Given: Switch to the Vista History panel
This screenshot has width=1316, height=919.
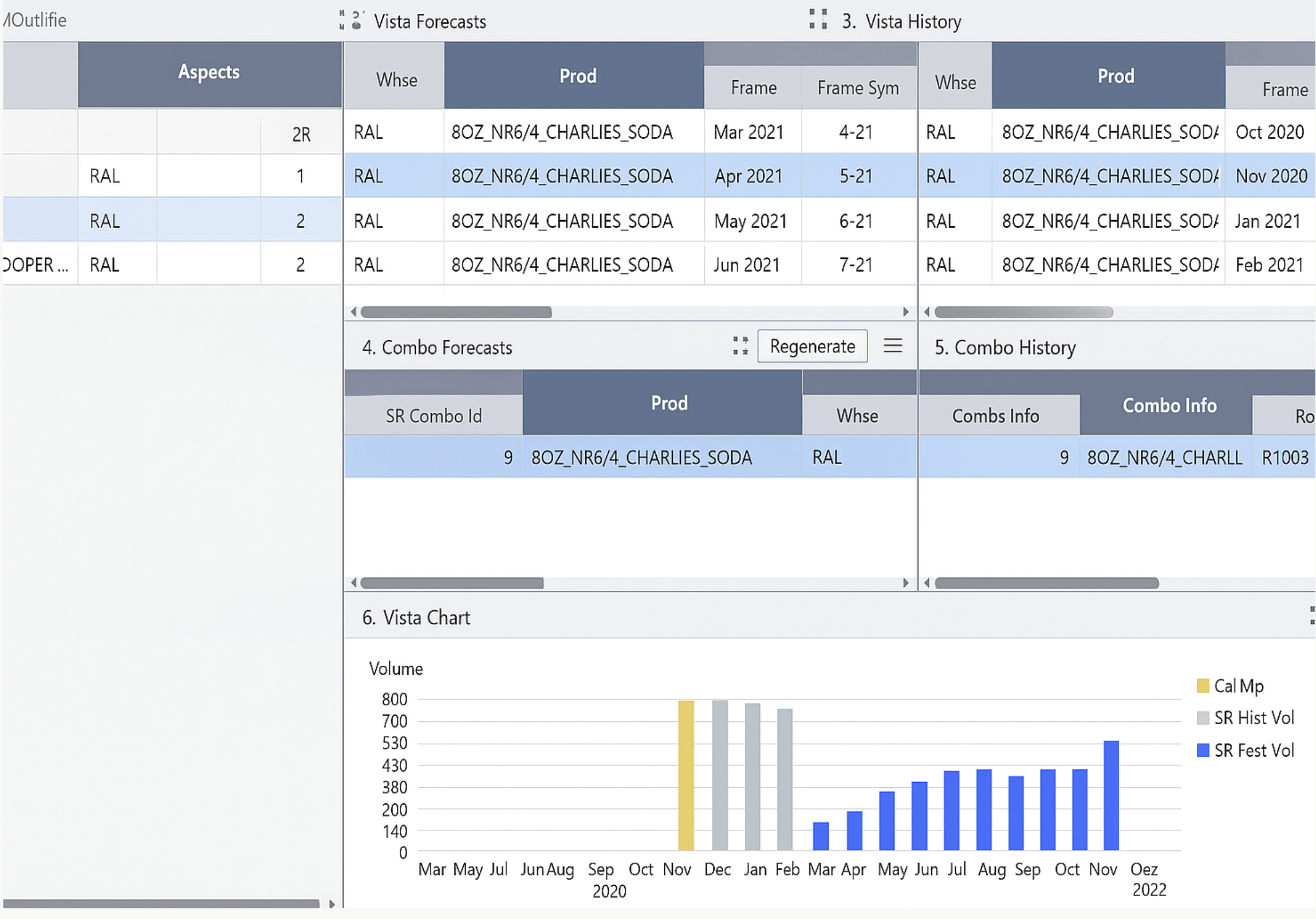Looking at the screenshot, I should pos(901,21).
